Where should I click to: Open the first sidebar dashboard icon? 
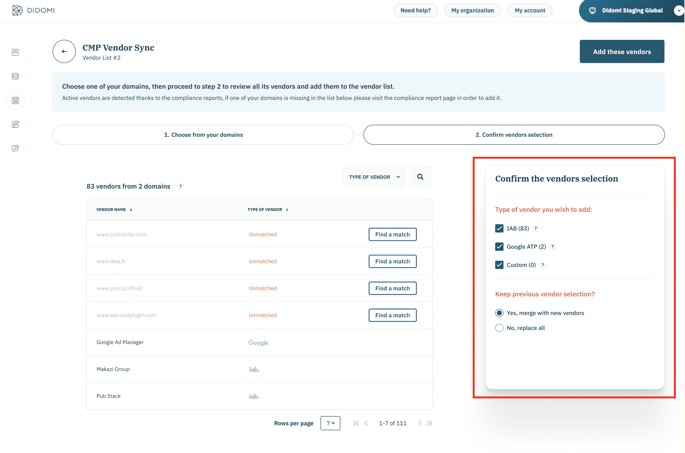coord(15,52)
